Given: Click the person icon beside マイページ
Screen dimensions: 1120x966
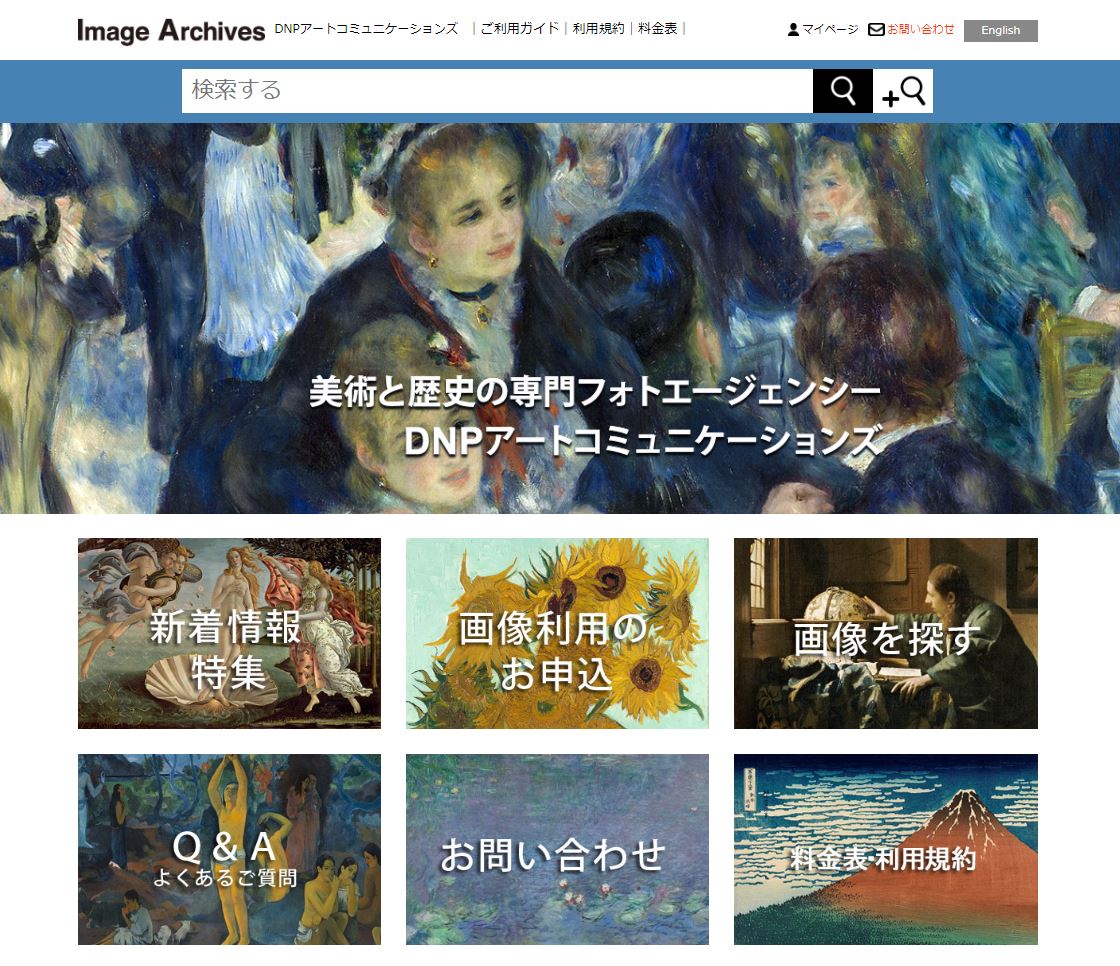Looking at the screenshot, I should point(793,29).
